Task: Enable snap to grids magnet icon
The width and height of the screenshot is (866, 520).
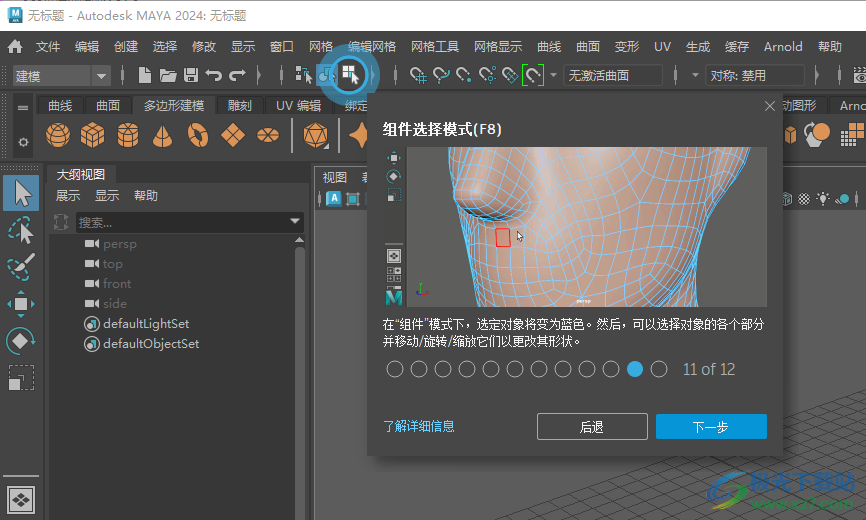Action: 418,75
